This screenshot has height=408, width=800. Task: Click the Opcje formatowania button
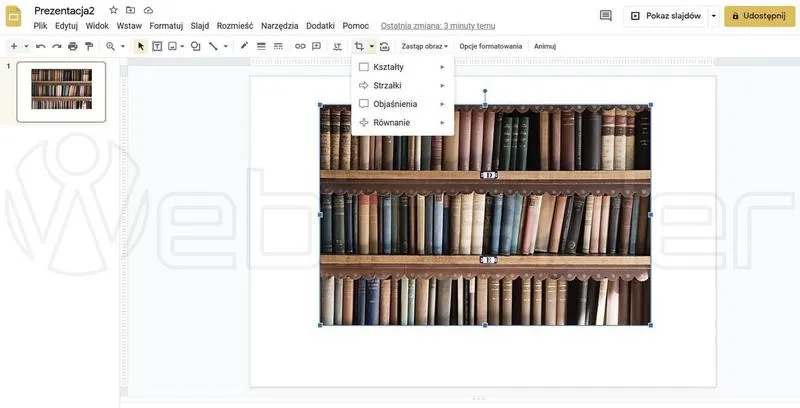click(x=490, y=46)
